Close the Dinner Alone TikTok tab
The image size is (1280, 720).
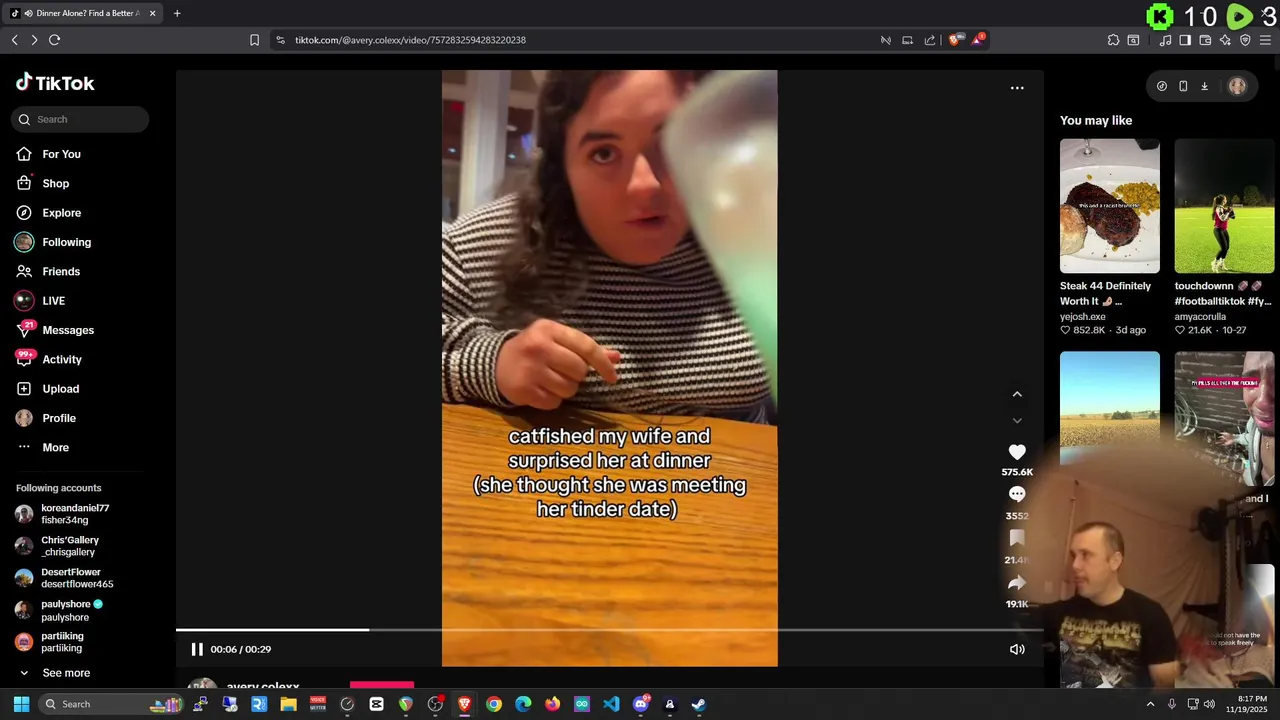153,13
